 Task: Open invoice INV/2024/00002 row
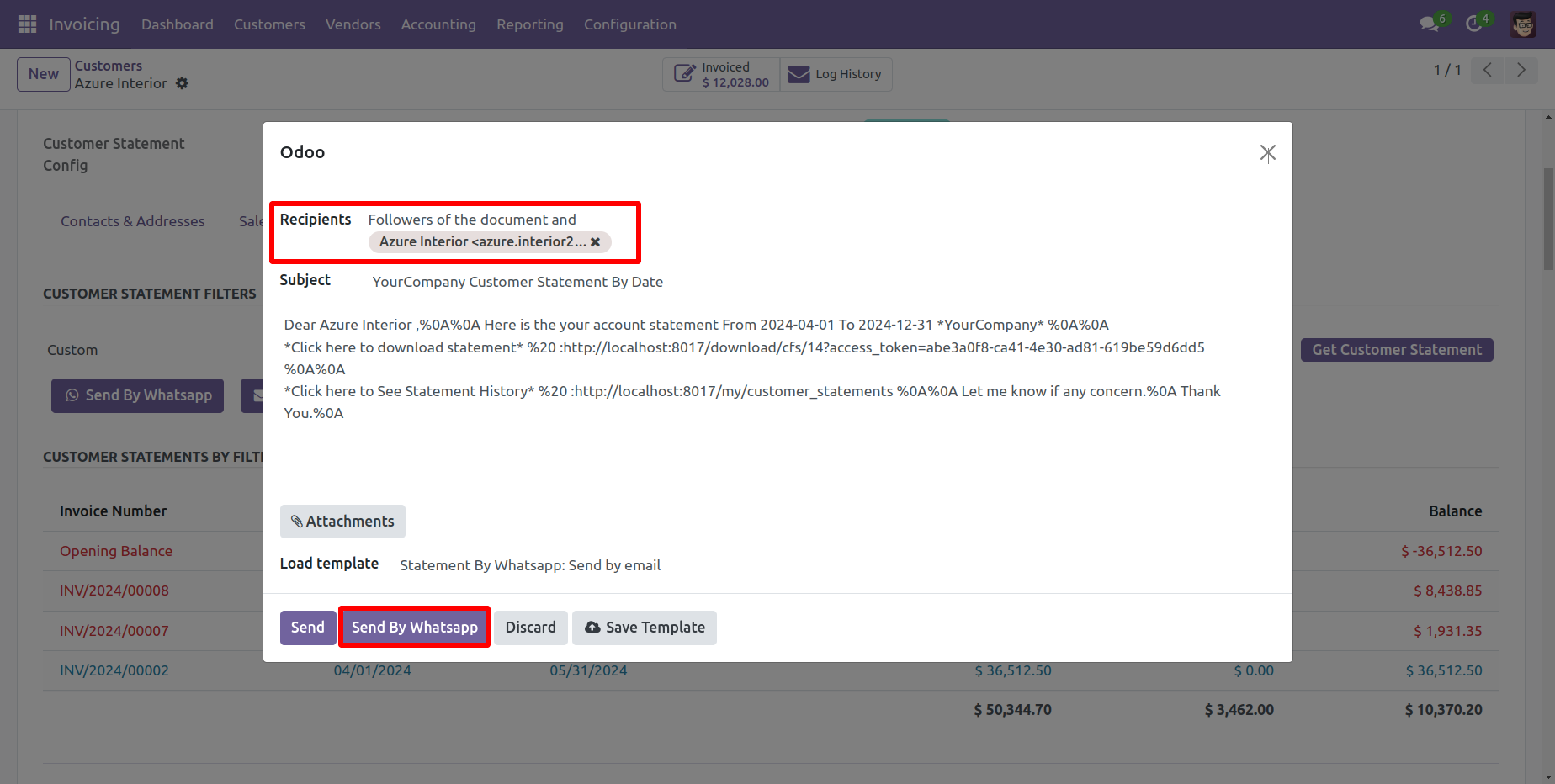click(x=114, y=670)
